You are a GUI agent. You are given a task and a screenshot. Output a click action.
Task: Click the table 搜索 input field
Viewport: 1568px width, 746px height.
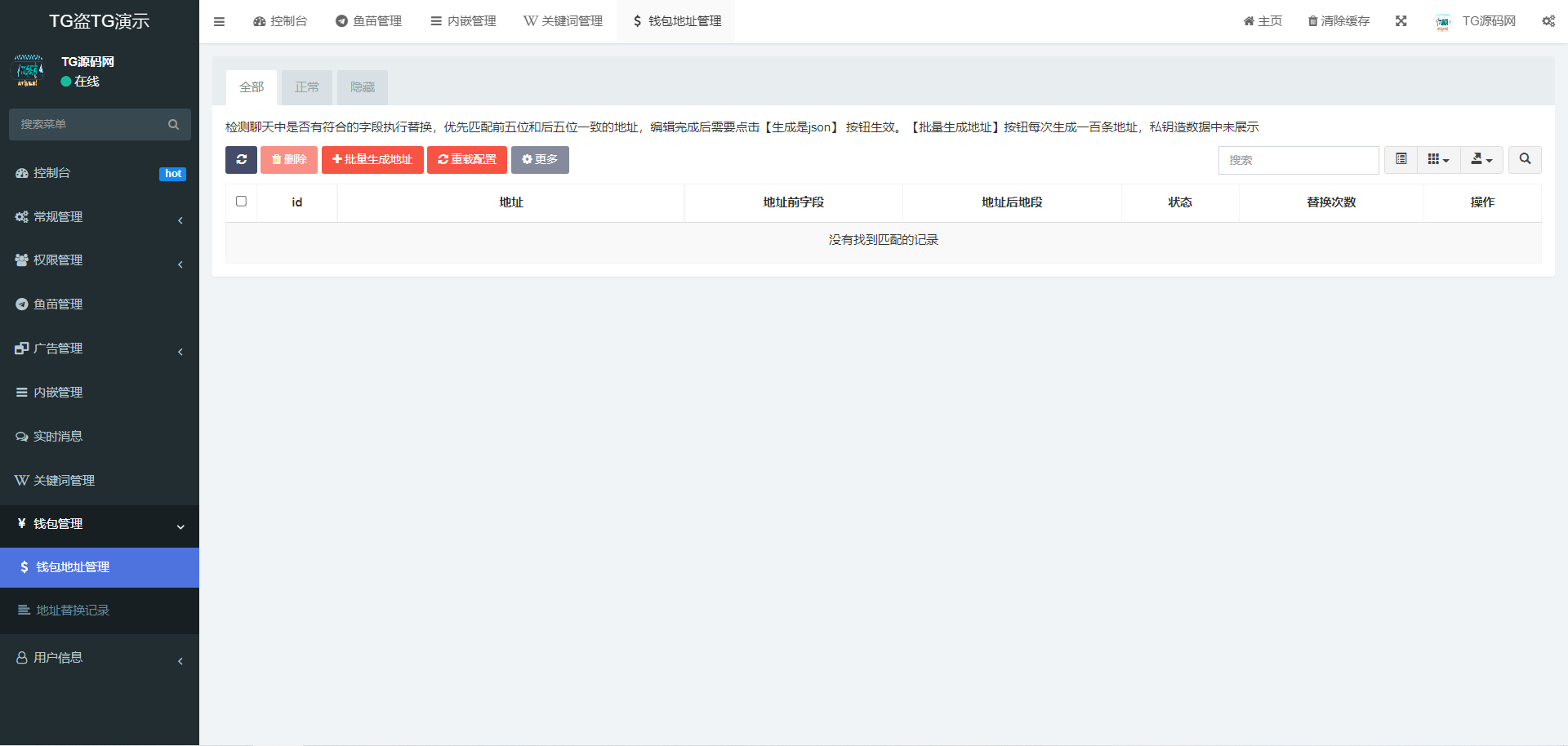pyautogui.click(x=1298, y=160)
